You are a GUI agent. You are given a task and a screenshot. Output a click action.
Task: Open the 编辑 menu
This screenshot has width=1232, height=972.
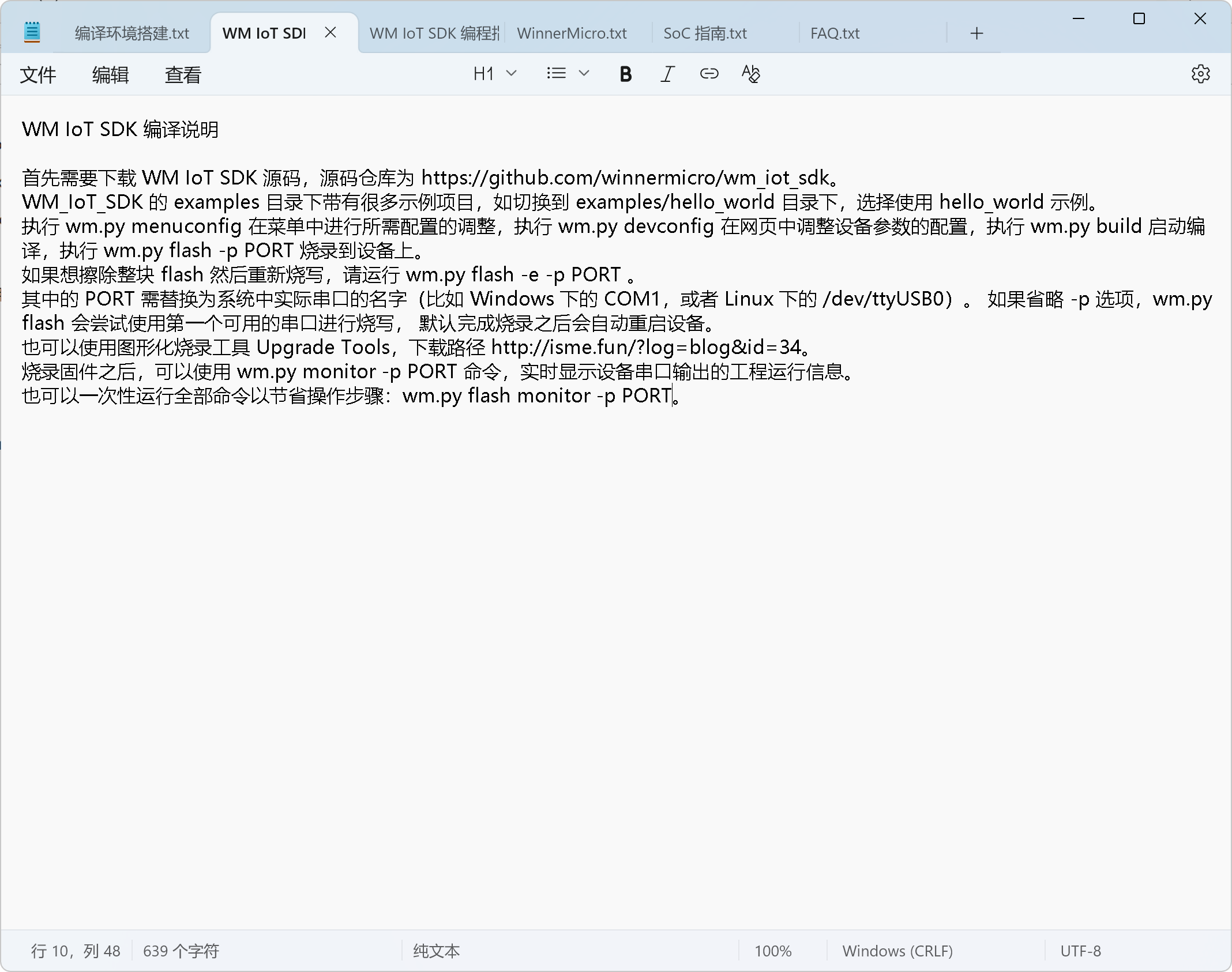[110, 75]
